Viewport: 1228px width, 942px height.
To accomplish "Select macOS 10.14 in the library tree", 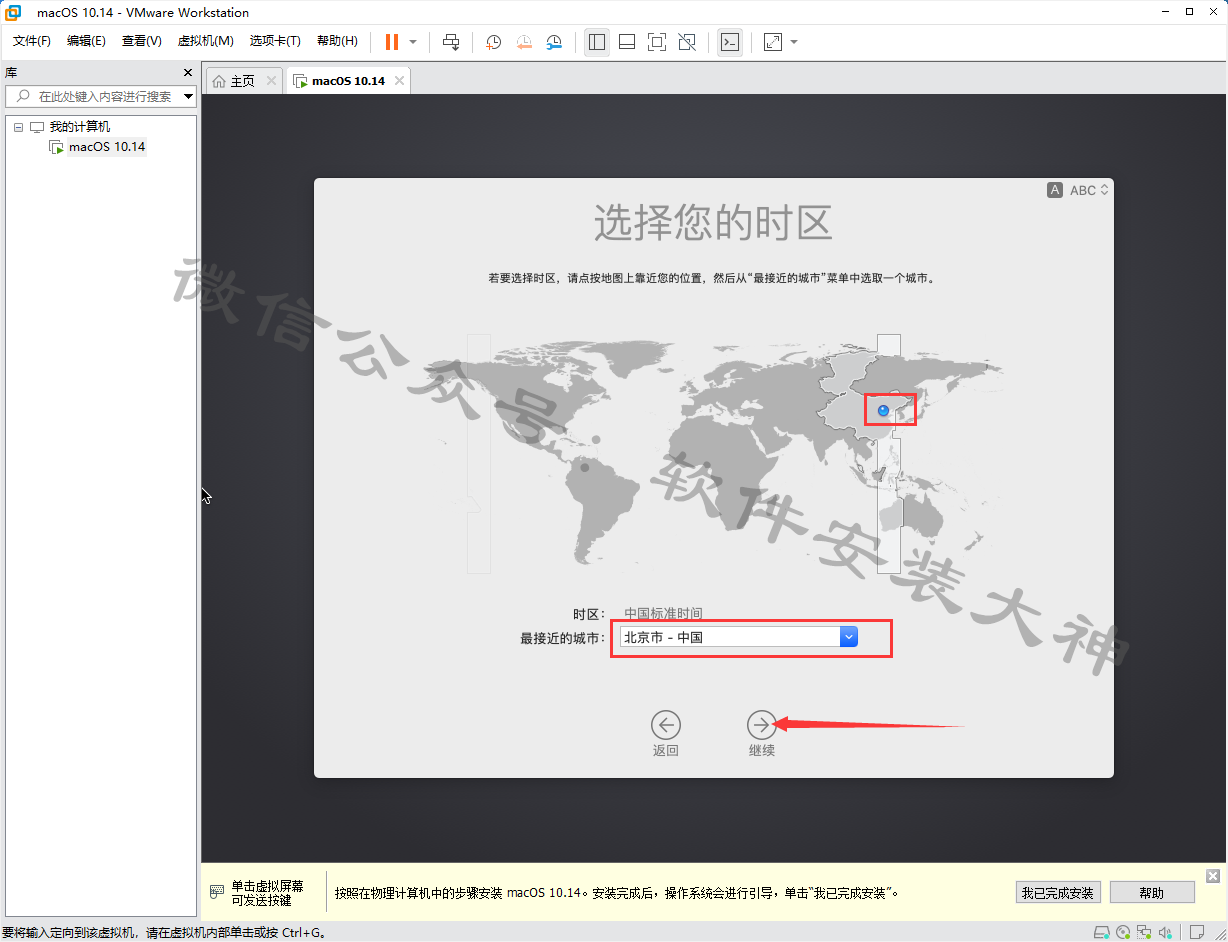I will (107, 147).
